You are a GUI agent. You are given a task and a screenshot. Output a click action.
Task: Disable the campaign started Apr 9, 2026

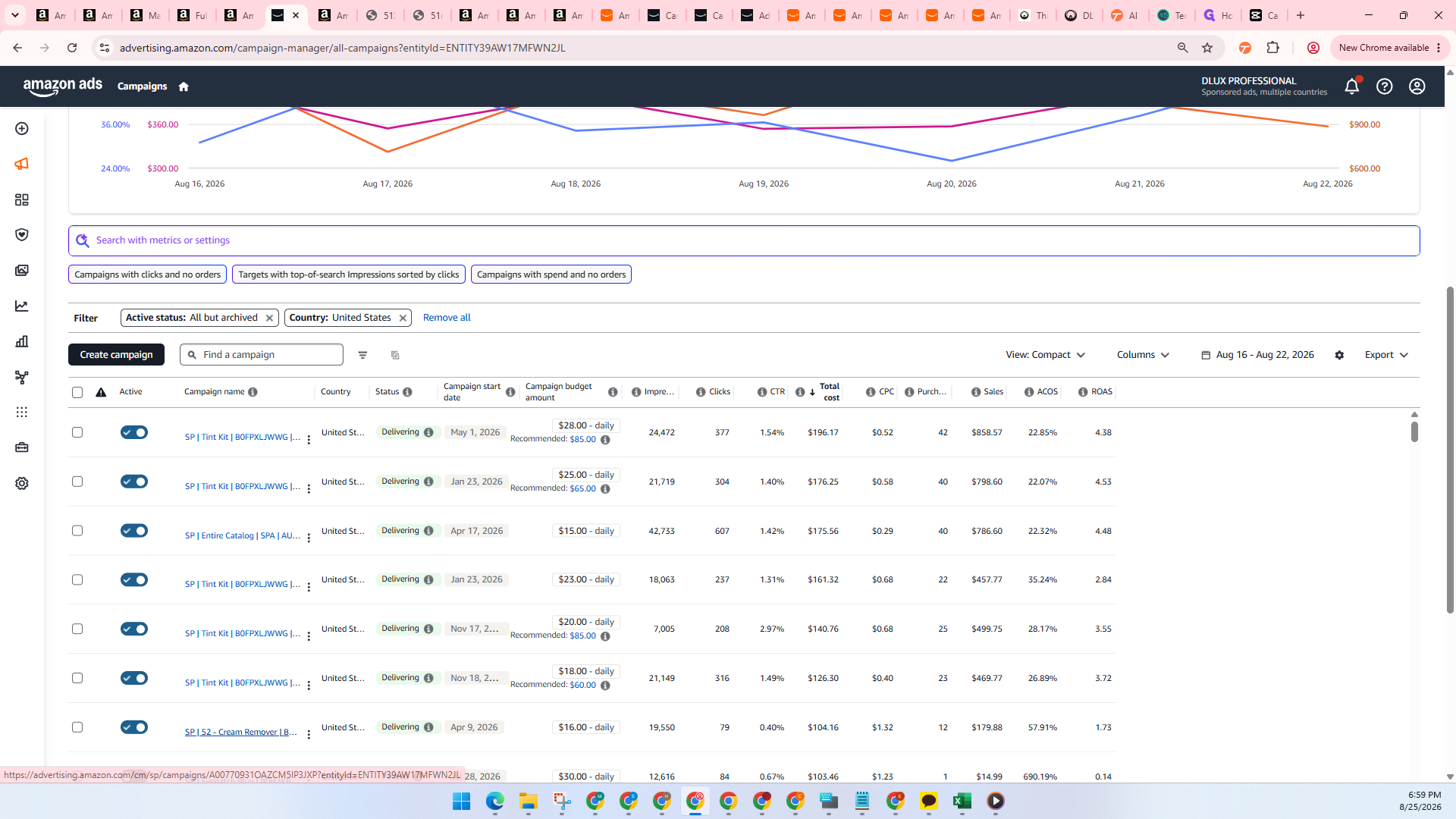[x=134, y=727]
